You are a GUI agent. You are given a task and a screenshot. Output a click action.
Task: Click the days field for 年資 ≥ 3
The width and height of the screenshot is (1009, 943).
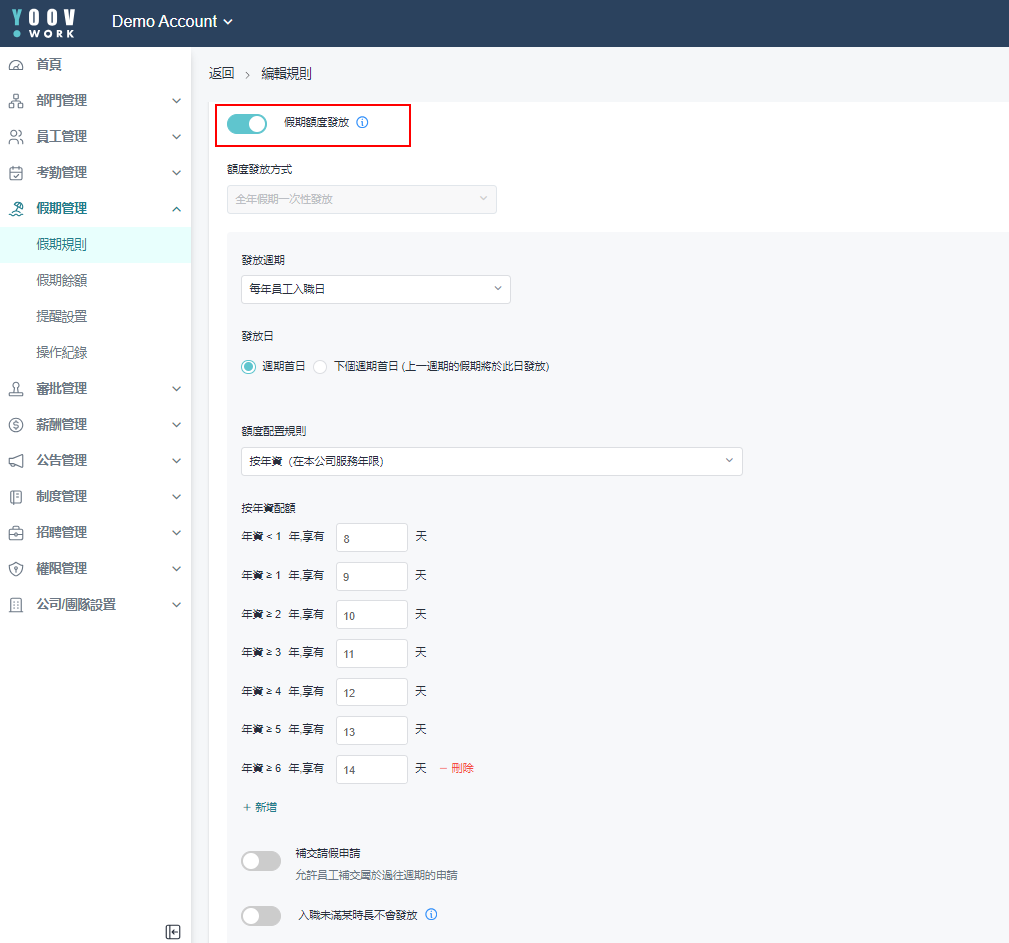(x=371, y=653)
